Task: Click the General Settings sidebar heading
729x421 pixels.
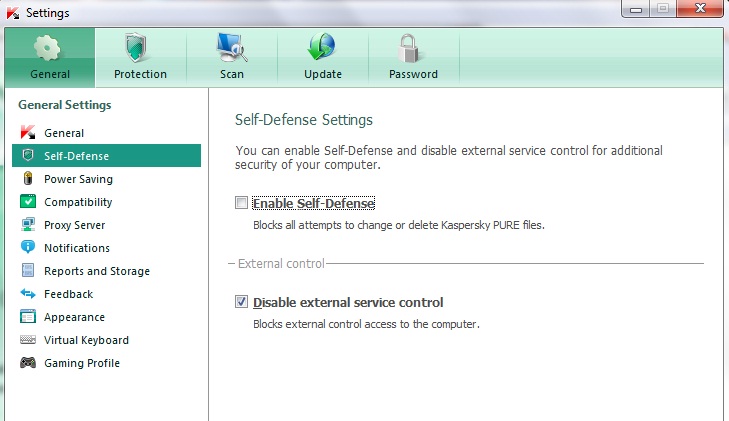Action: [x=65, y=105]
